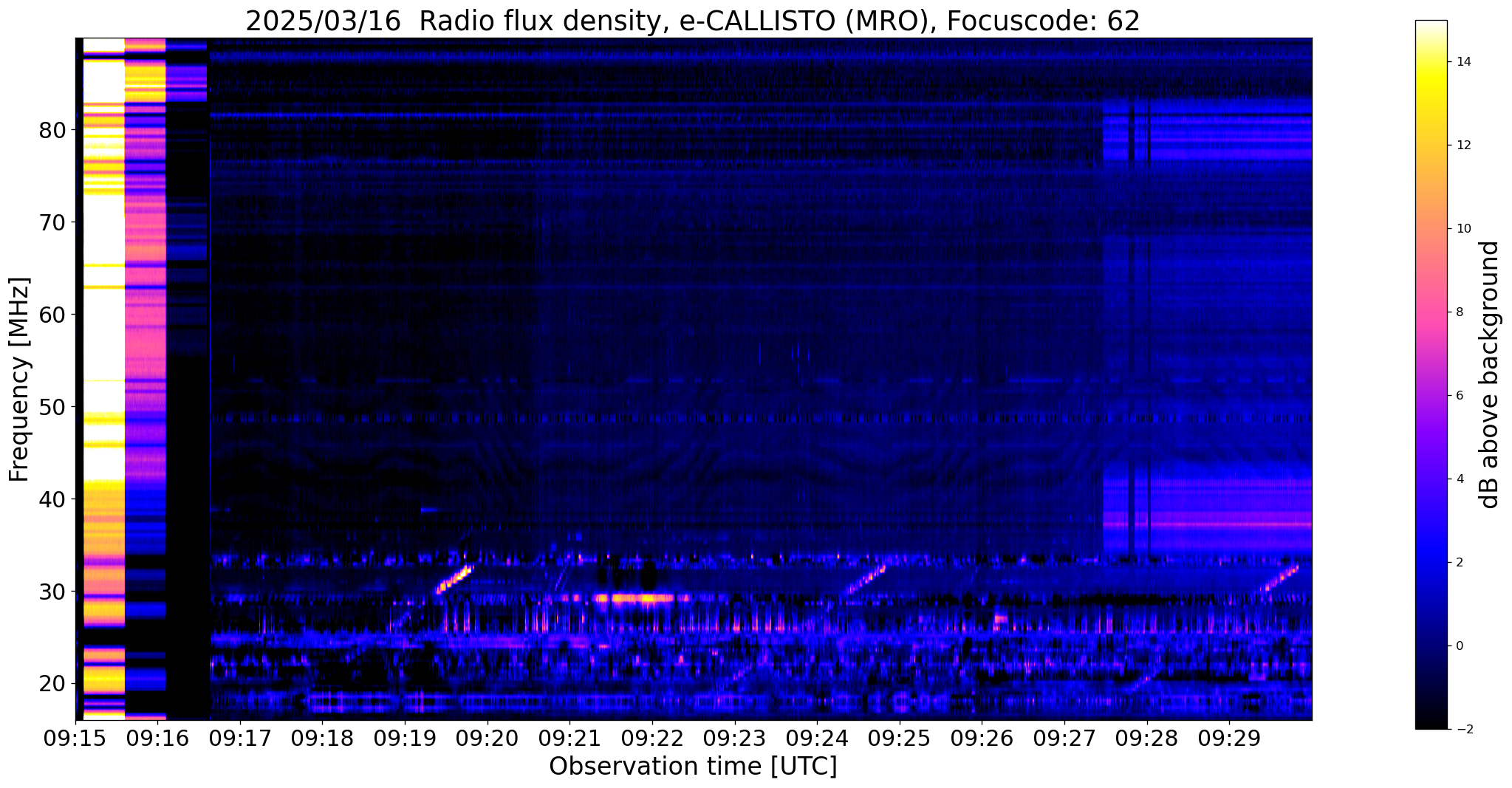1512x788 pixels.
Task: Click the 'Observation time [UTC]' axis label
Action: [x=693, y=766]
